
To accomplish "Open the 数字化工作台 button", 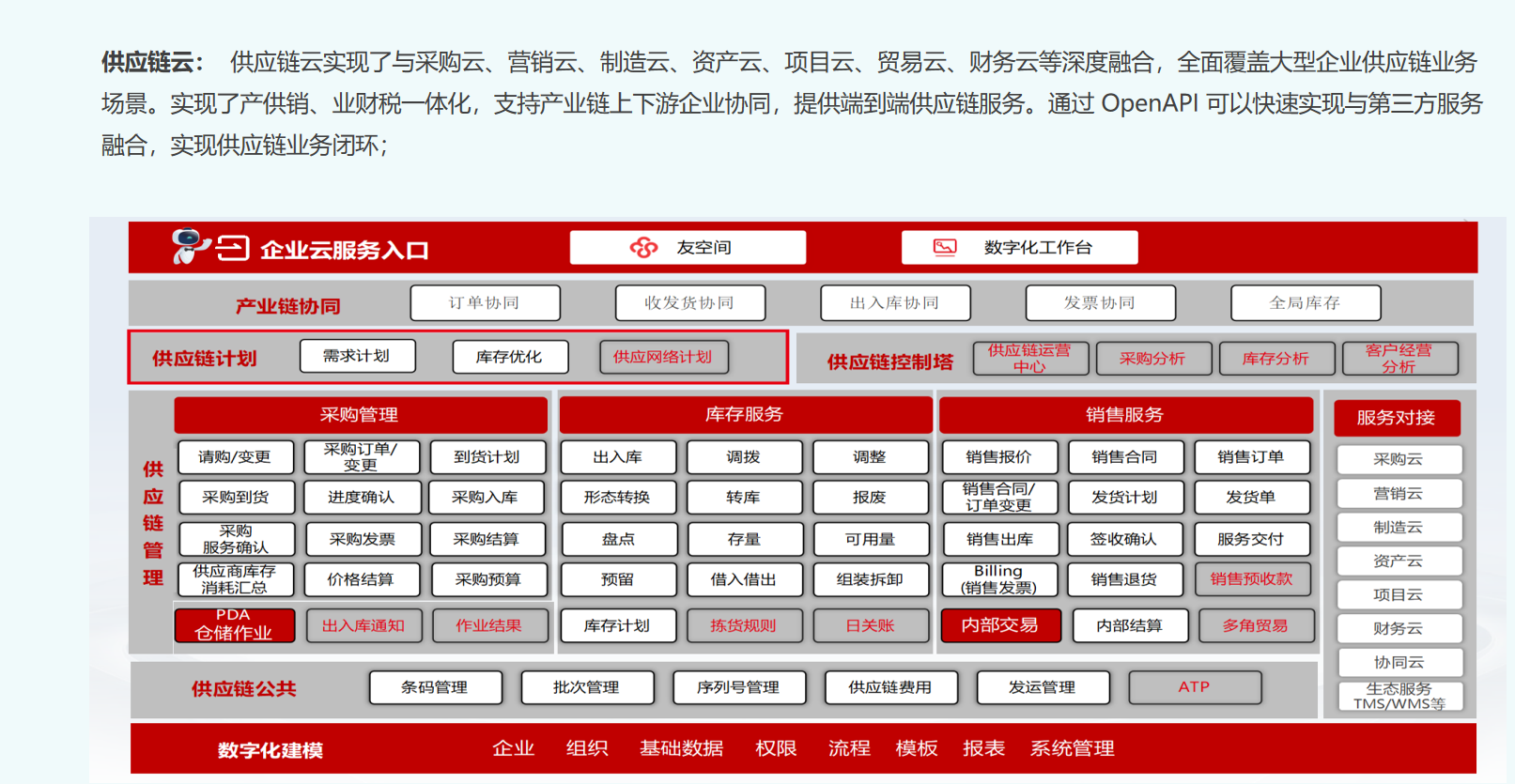I will [x=1019, y=247].
